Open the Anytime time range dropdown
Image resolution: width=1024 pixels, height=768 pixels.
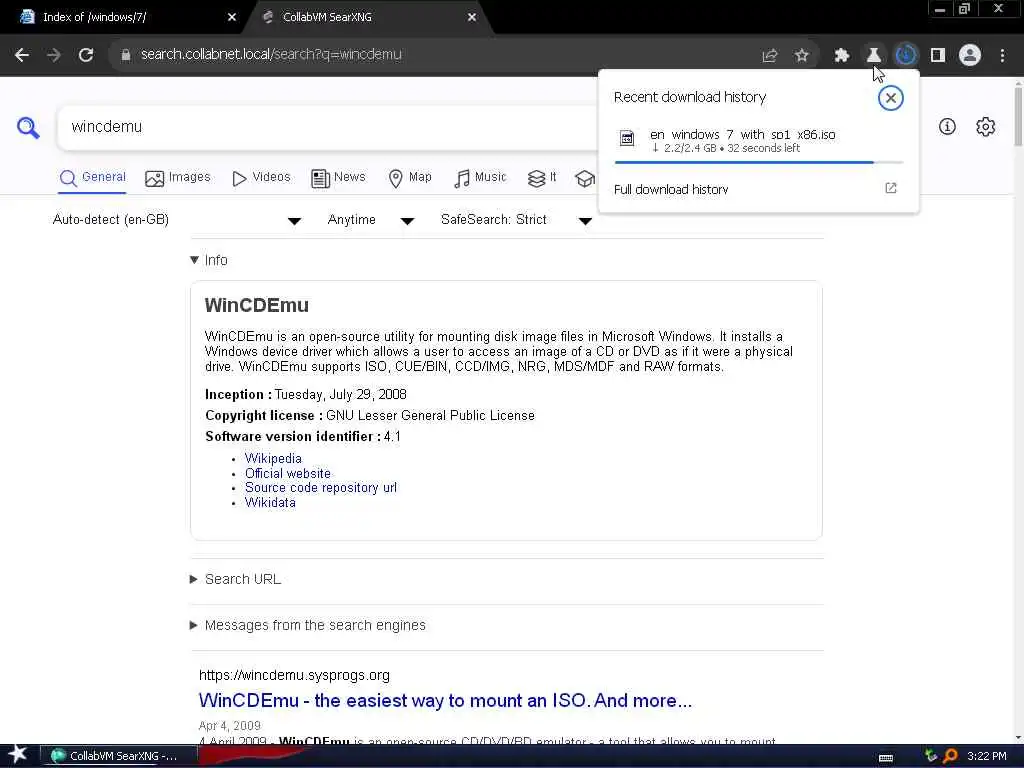[370, 220]
